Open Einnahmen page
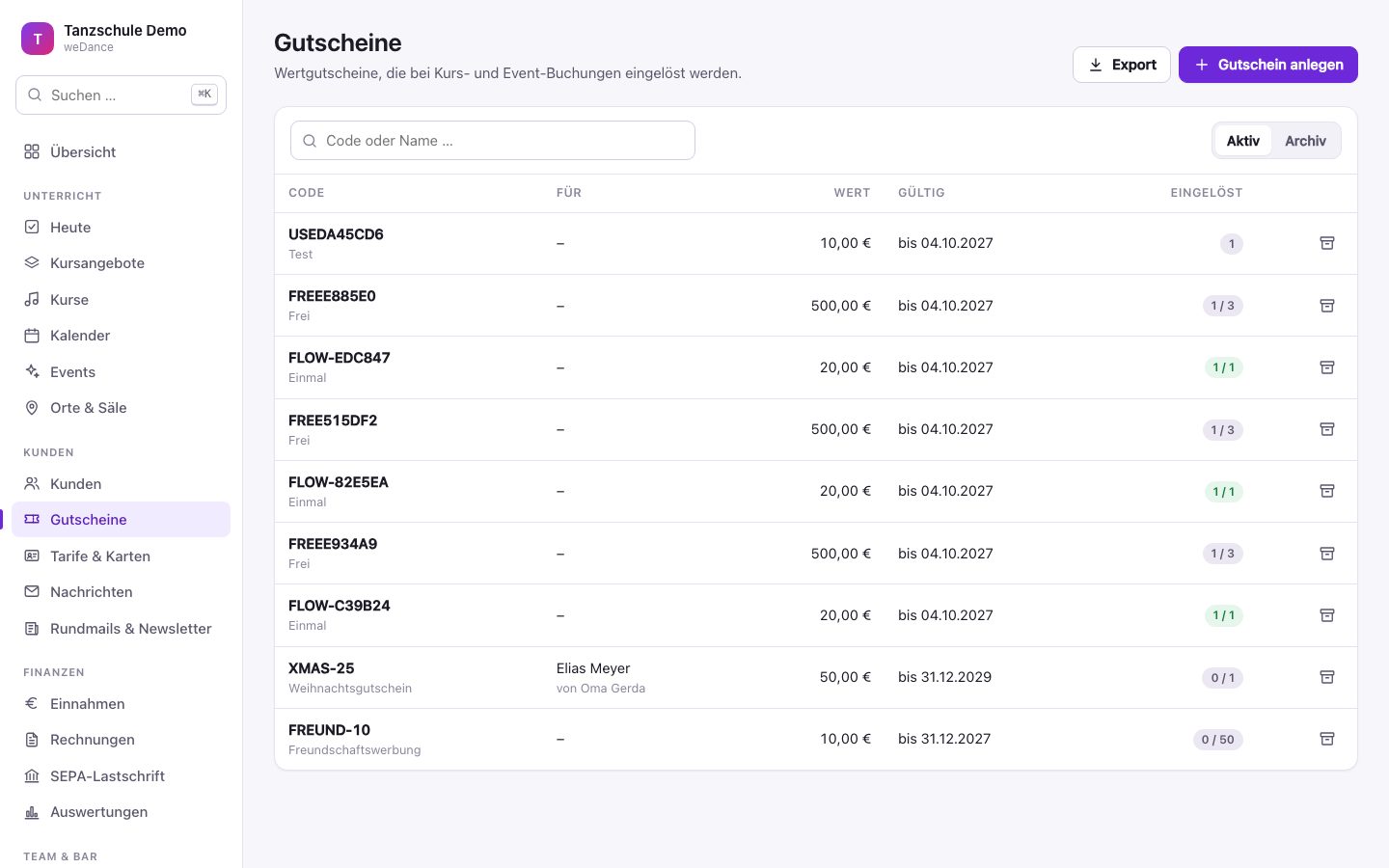 (x=121, y=704)
